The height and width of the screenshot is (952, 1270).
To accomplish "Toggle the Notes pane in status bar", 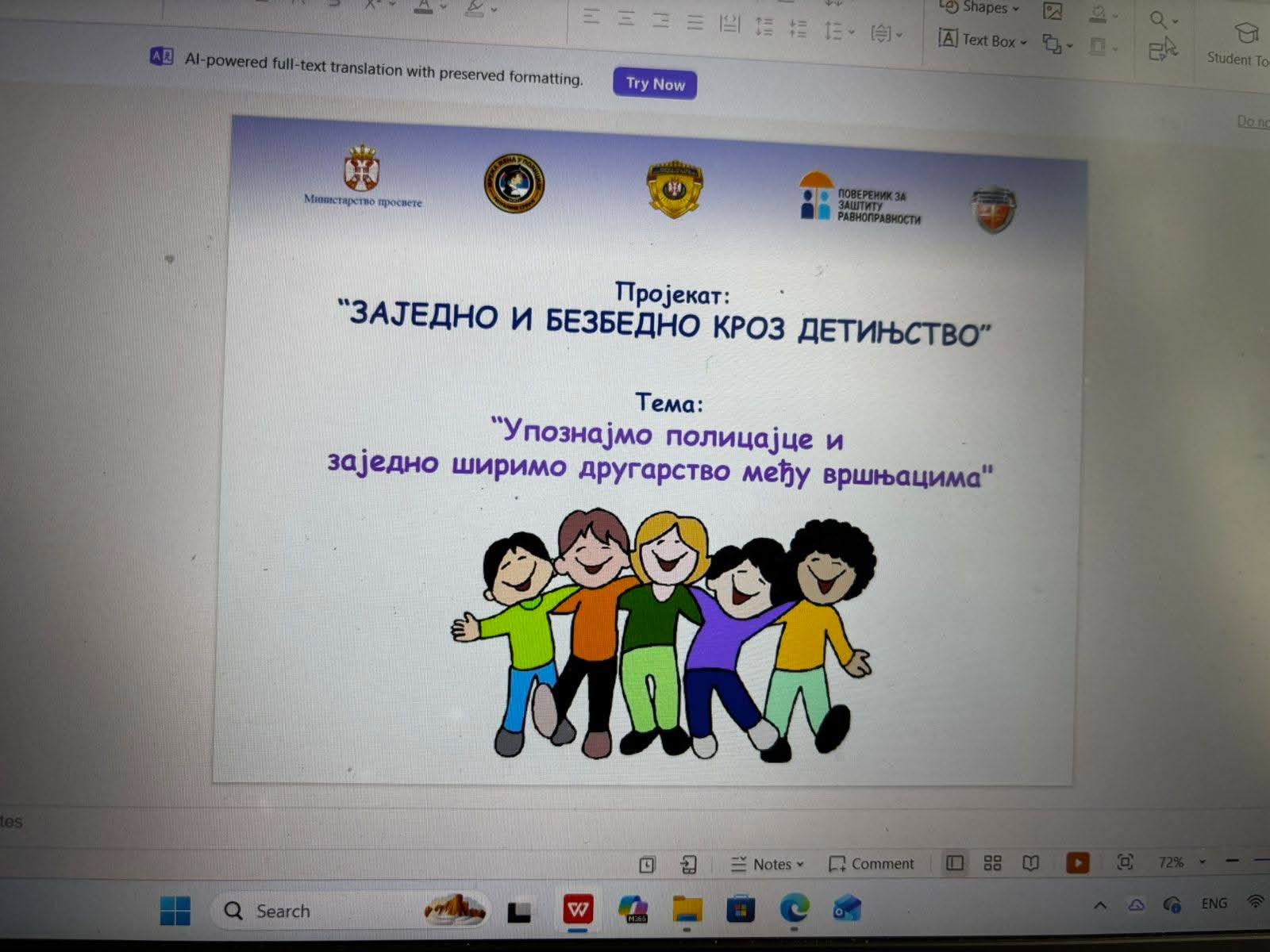I will coord(768,864).
